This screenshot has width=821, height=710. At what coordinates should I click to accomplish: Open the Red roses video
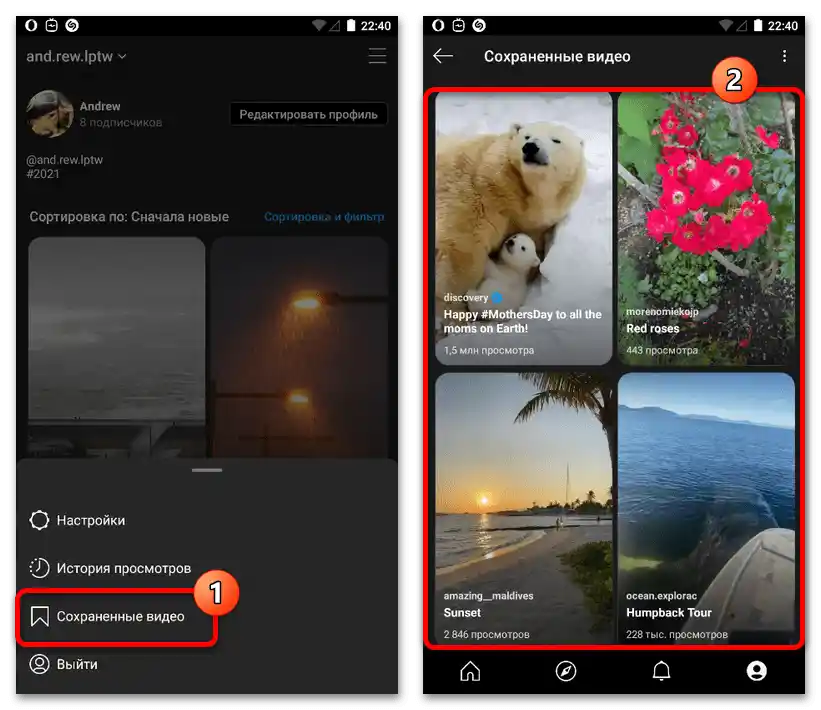pos(706,228)
